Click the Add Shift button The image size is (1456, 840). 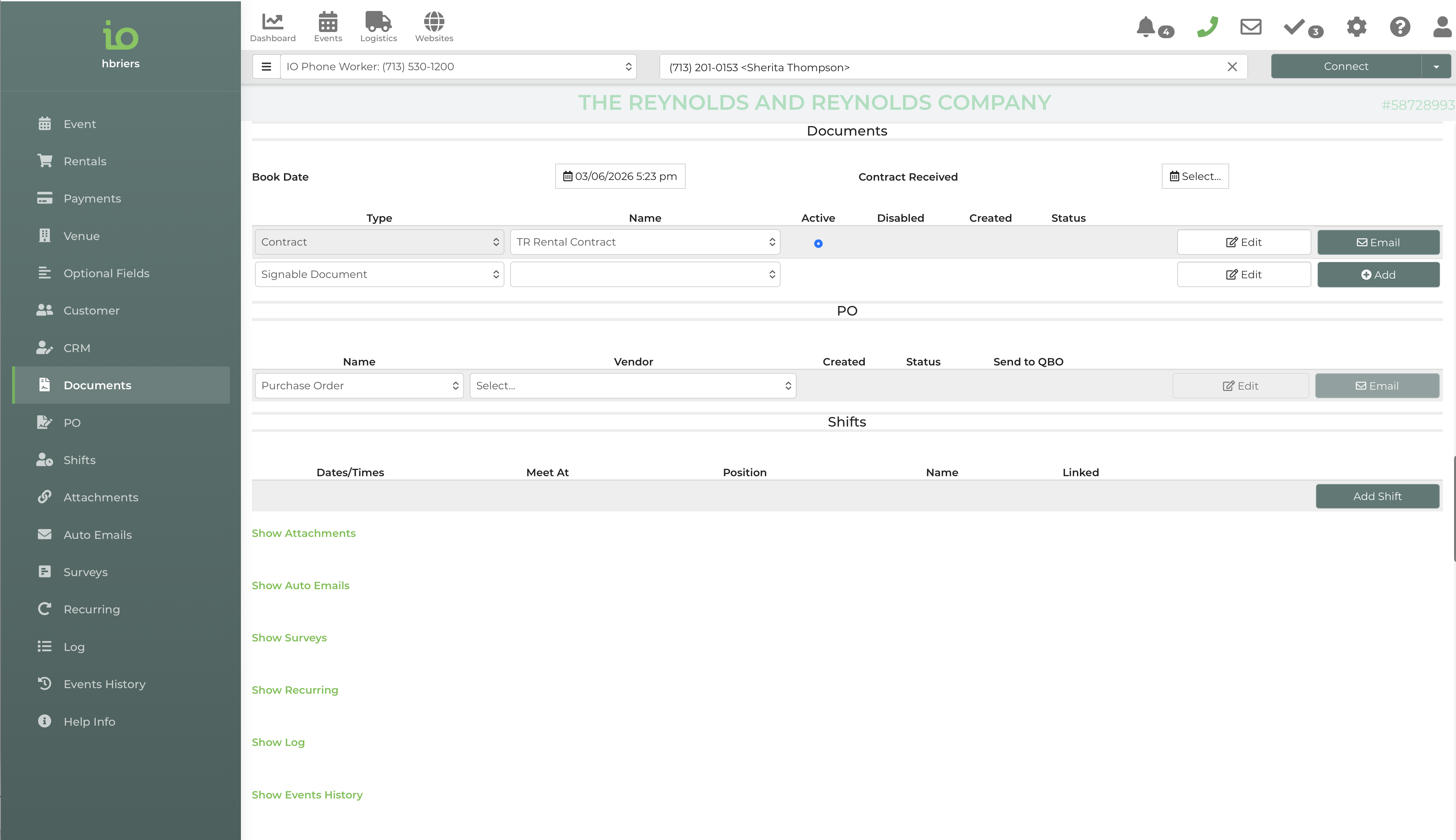[x=1377, y=496]
